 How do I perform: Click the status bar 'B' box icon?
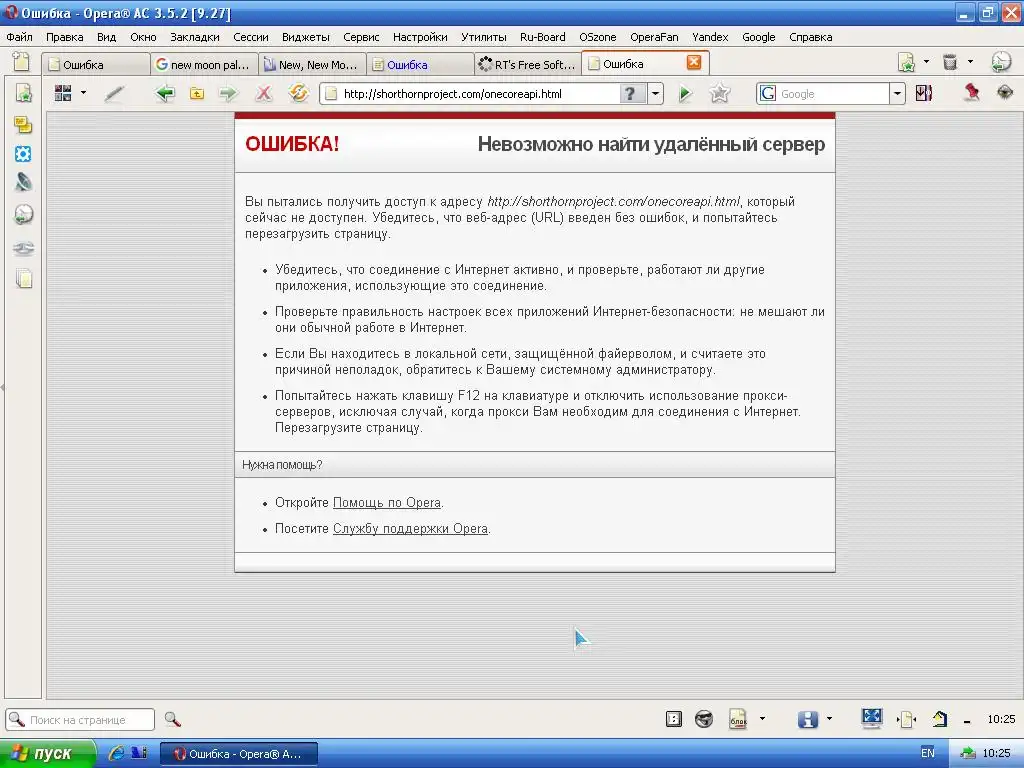[673, 719]
